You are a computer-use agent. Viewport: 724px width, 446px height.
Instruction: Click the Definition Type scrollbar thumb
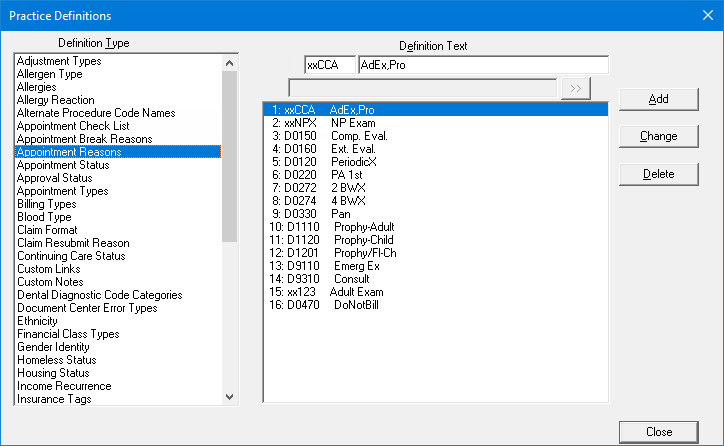pyautogui.click(x=229, y=156)
